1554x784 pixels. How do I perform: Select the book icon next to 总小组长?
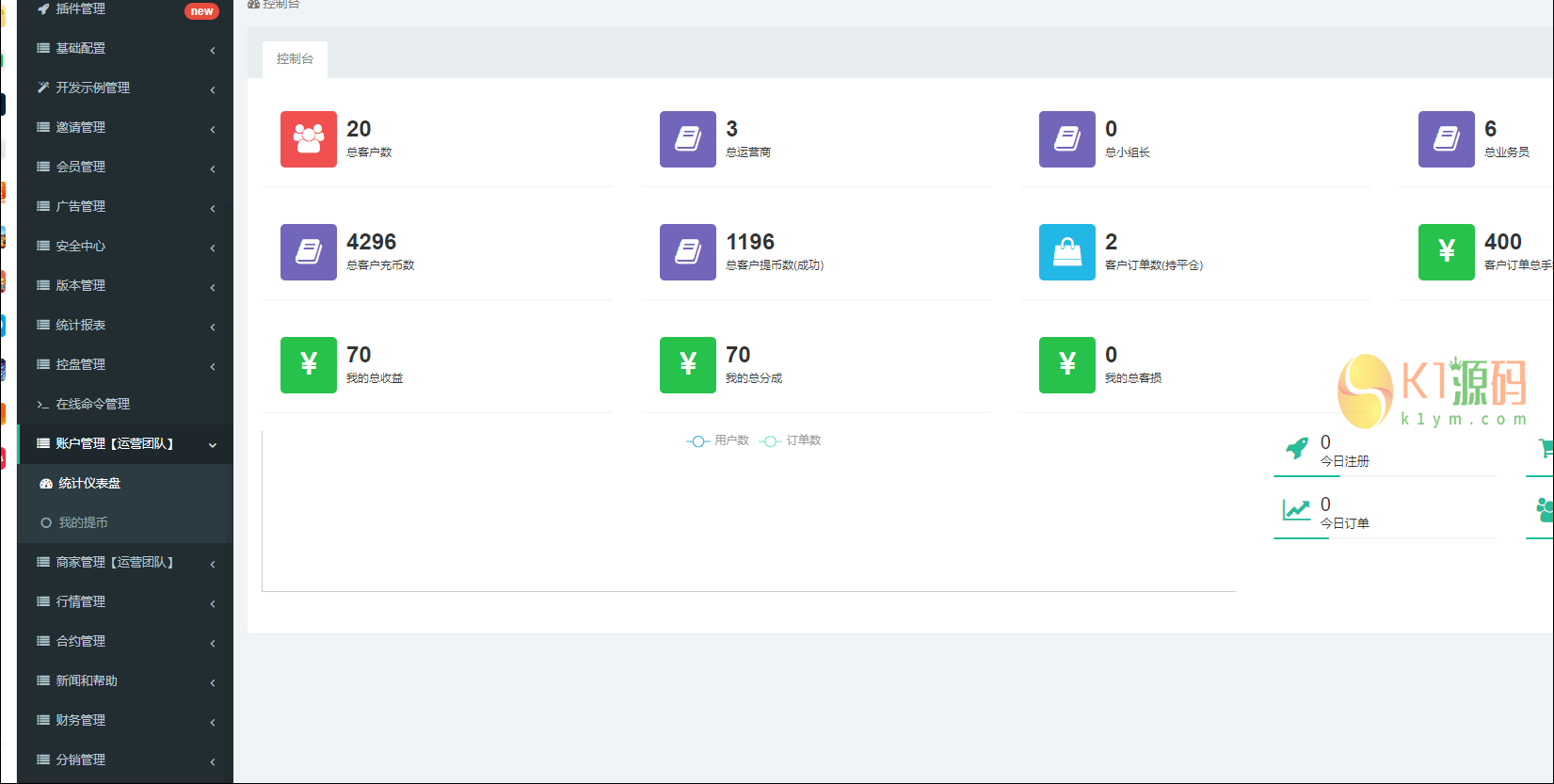tap(1067, 139)
